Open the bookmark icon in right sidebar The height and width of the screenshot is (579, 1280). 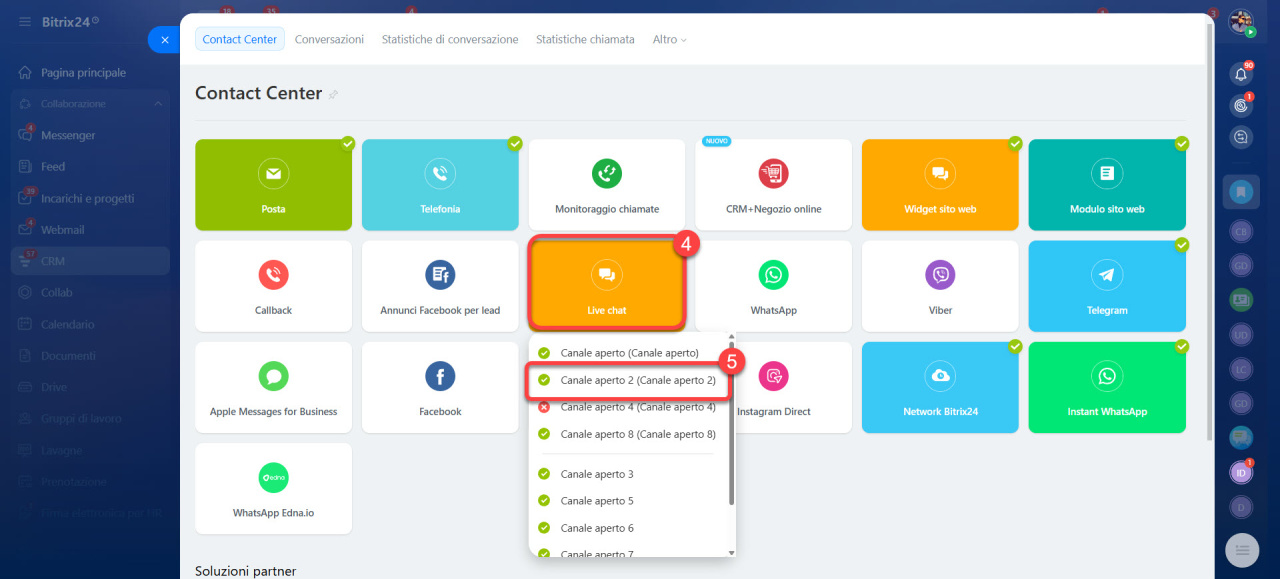pyautogui.click(x=1241, y=191)
